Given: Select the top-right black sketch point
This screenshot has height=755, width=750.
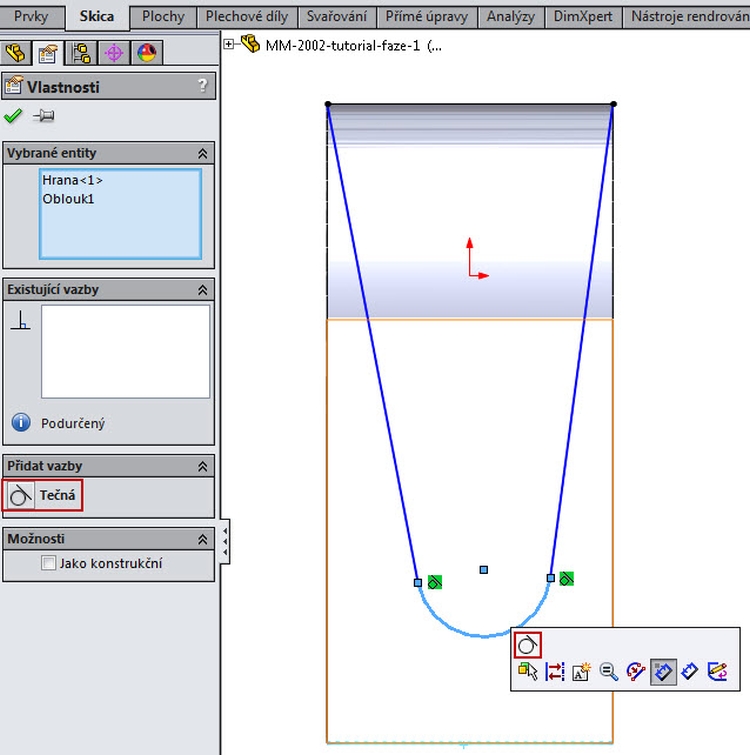Looking at the screenshot, I should tap(613, 104).
